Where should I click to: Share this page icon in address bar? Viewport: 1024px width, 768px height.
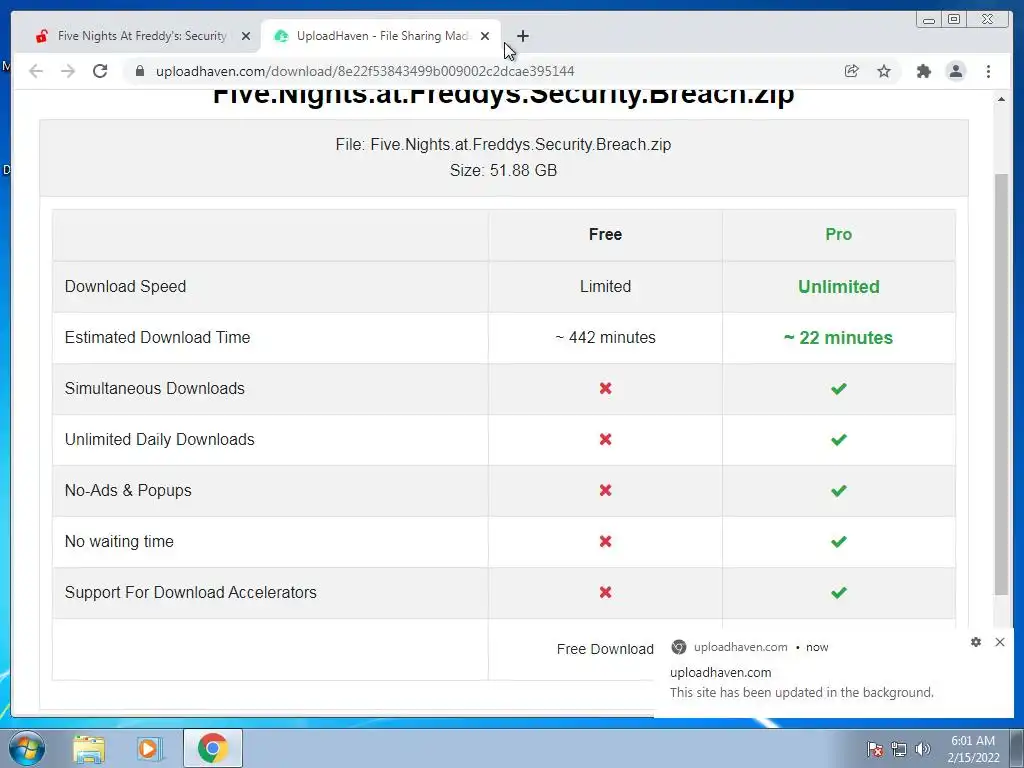852,71
